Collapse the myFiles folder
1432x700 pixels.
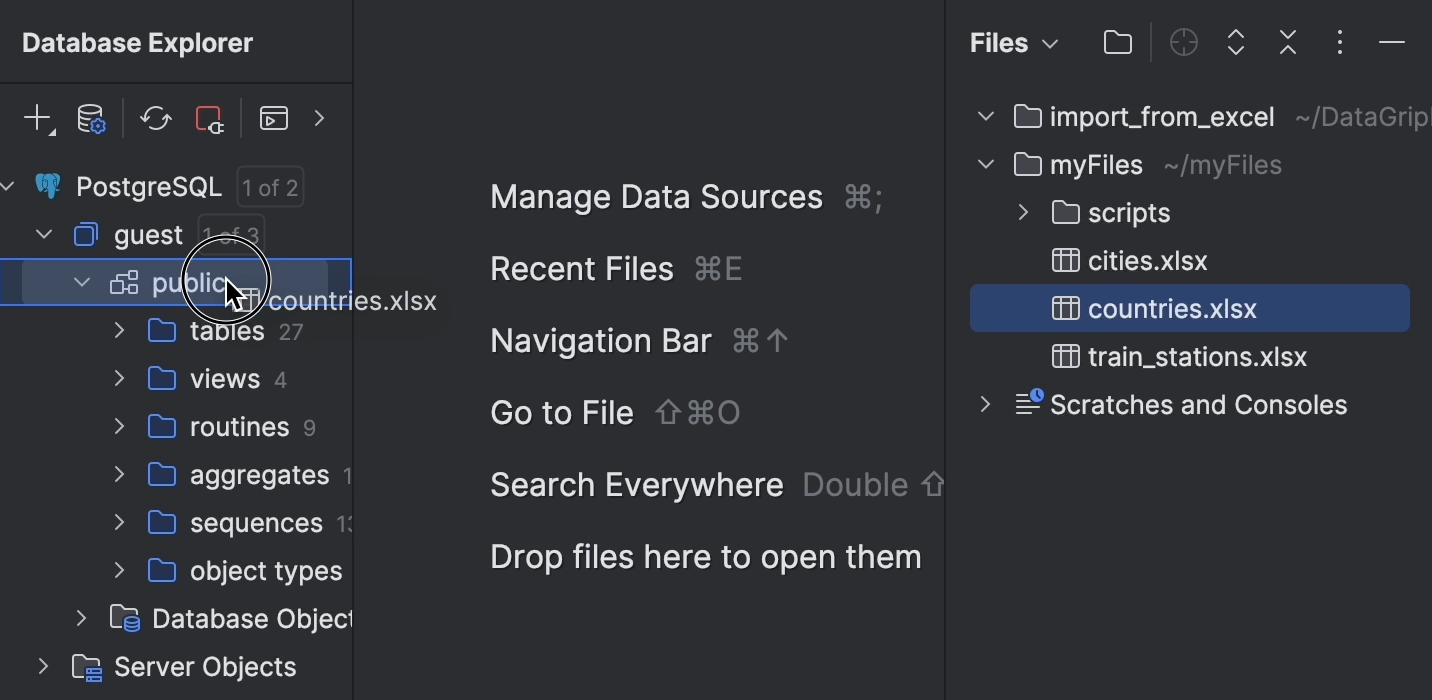pos(985,164)
